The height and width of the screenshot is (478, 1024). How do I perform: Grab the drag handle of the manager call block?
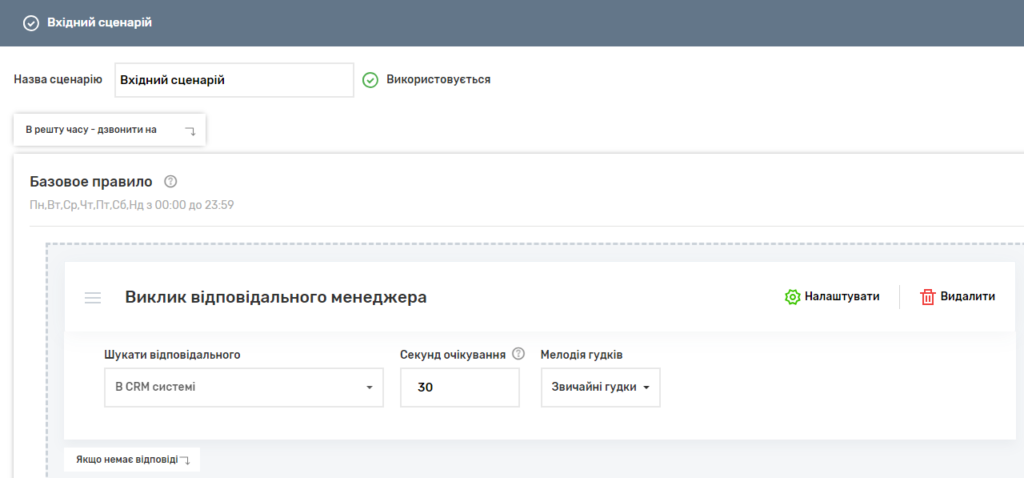[x=93, y=297]
